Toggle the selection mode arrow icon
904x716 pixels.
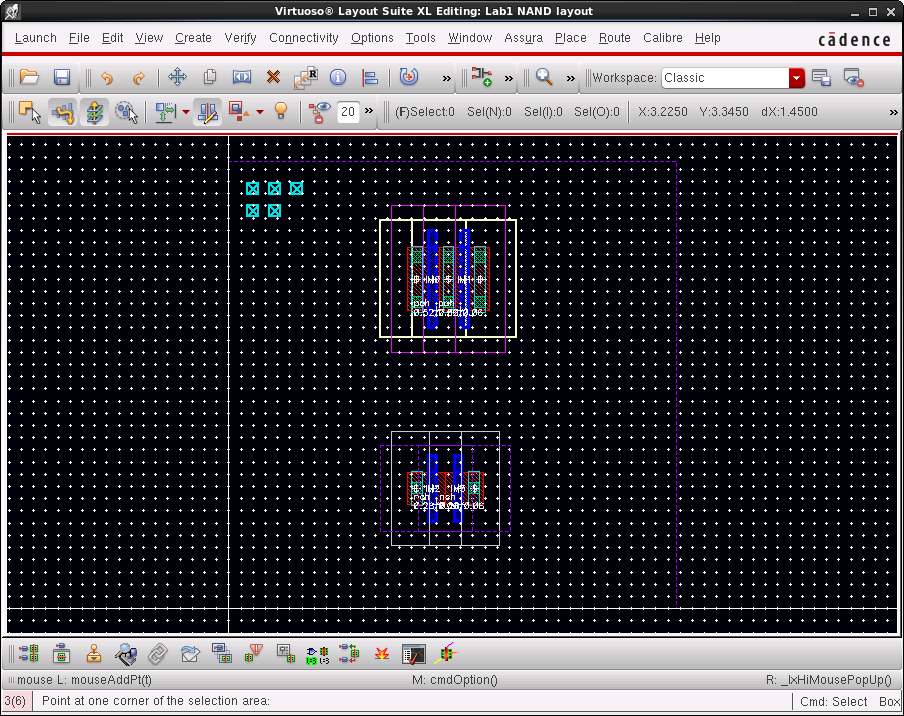point(29,112)
